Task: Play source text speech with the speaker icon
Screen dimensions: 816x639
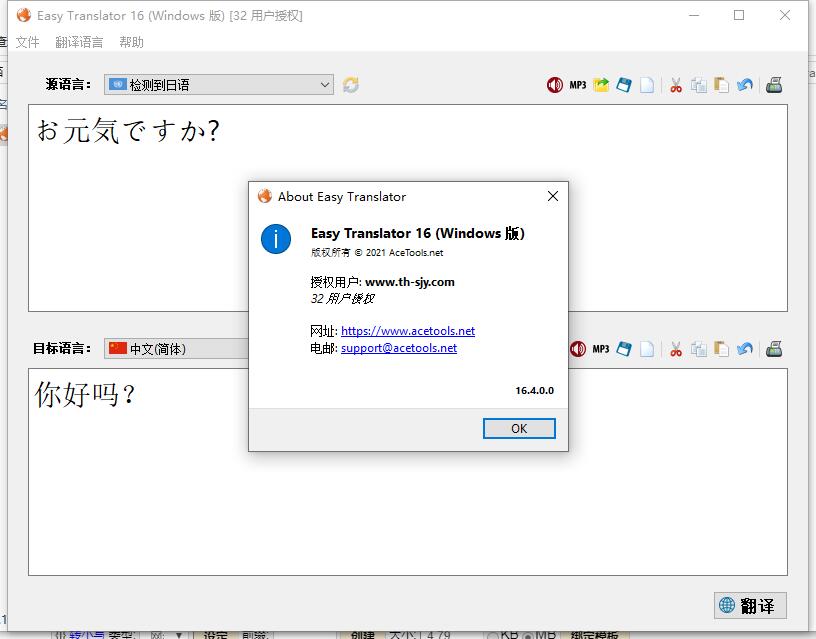Action: coord(554,85)
